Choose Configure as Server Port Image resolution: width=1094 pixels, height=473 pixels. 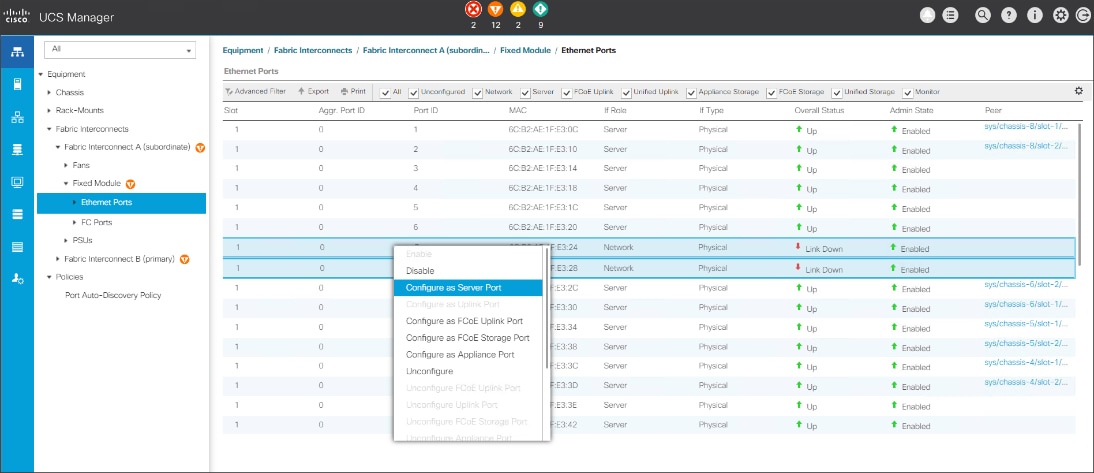469,287
